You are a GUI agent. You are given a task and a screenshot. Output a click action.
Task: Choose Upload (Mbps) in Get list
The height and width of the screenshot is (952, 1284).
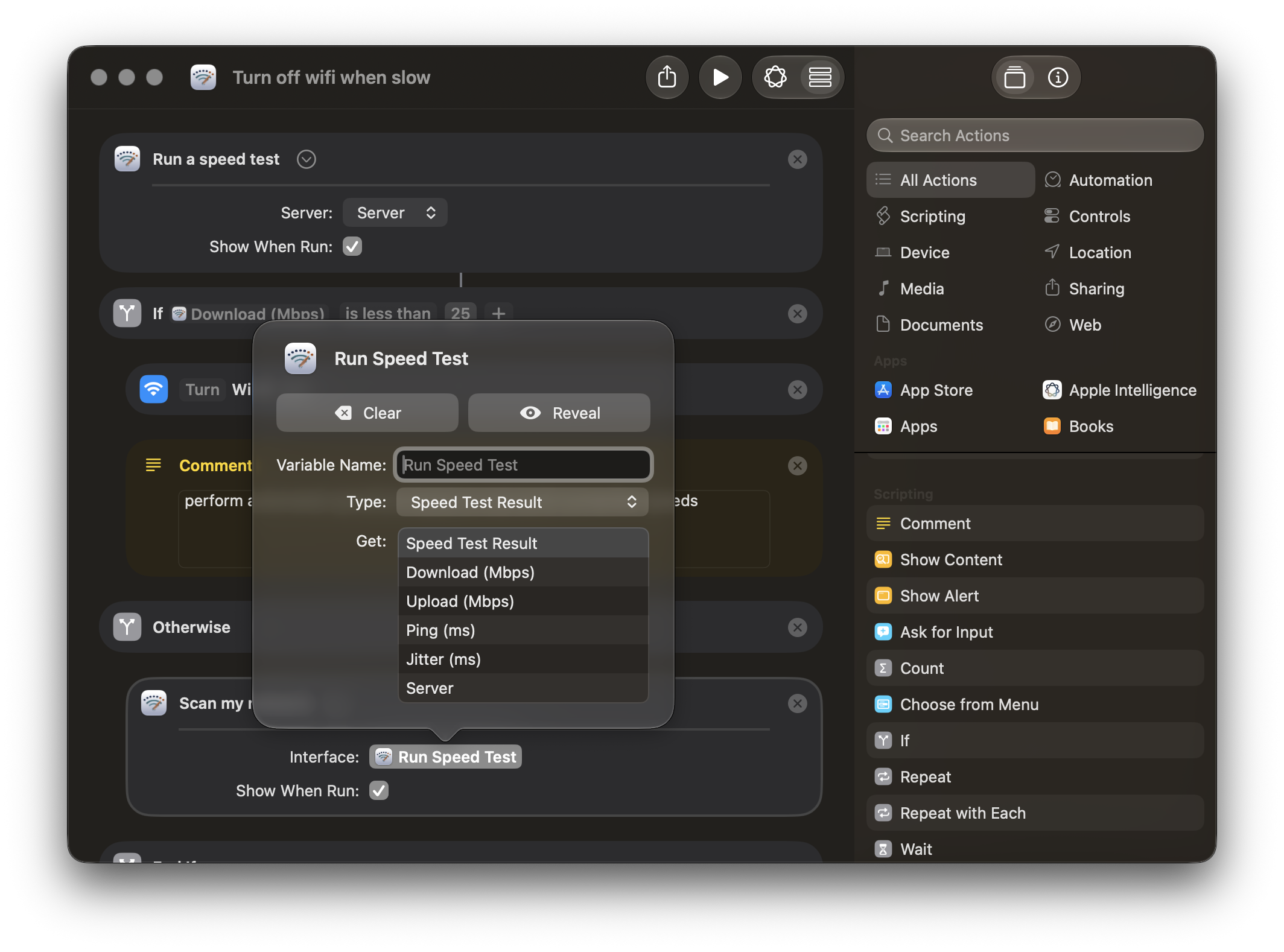tap(523, 601)
